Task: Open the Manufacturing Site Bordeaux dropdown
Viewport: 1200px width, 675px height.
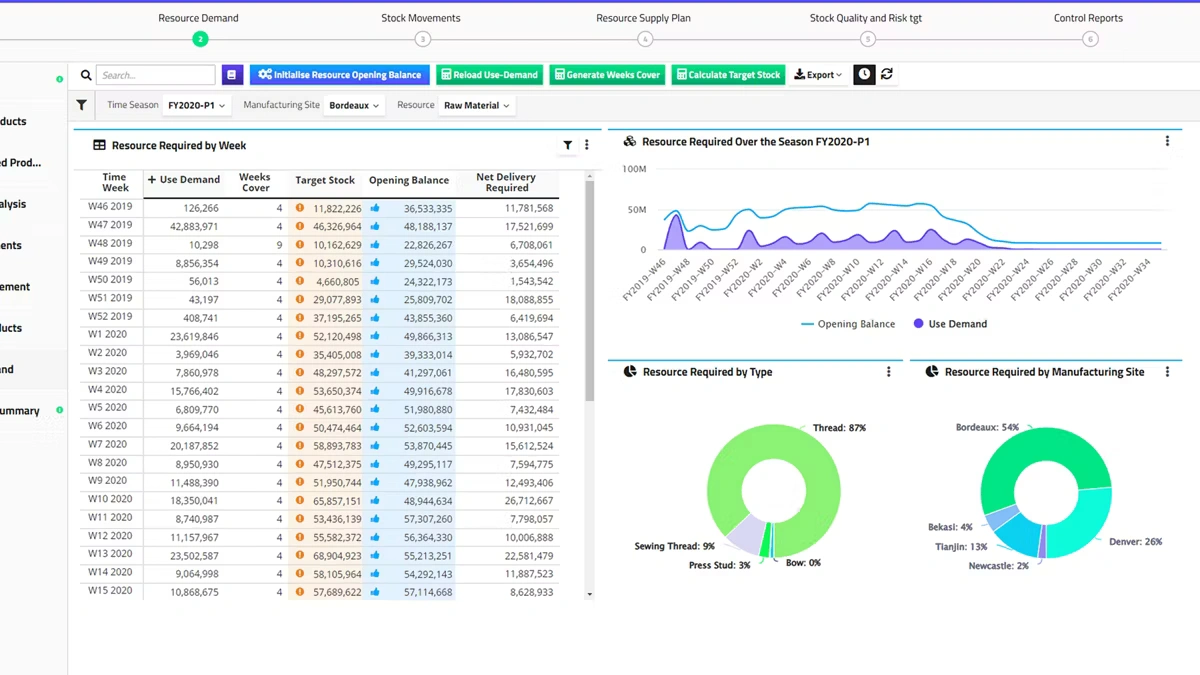Action: [x=354, y=105]
